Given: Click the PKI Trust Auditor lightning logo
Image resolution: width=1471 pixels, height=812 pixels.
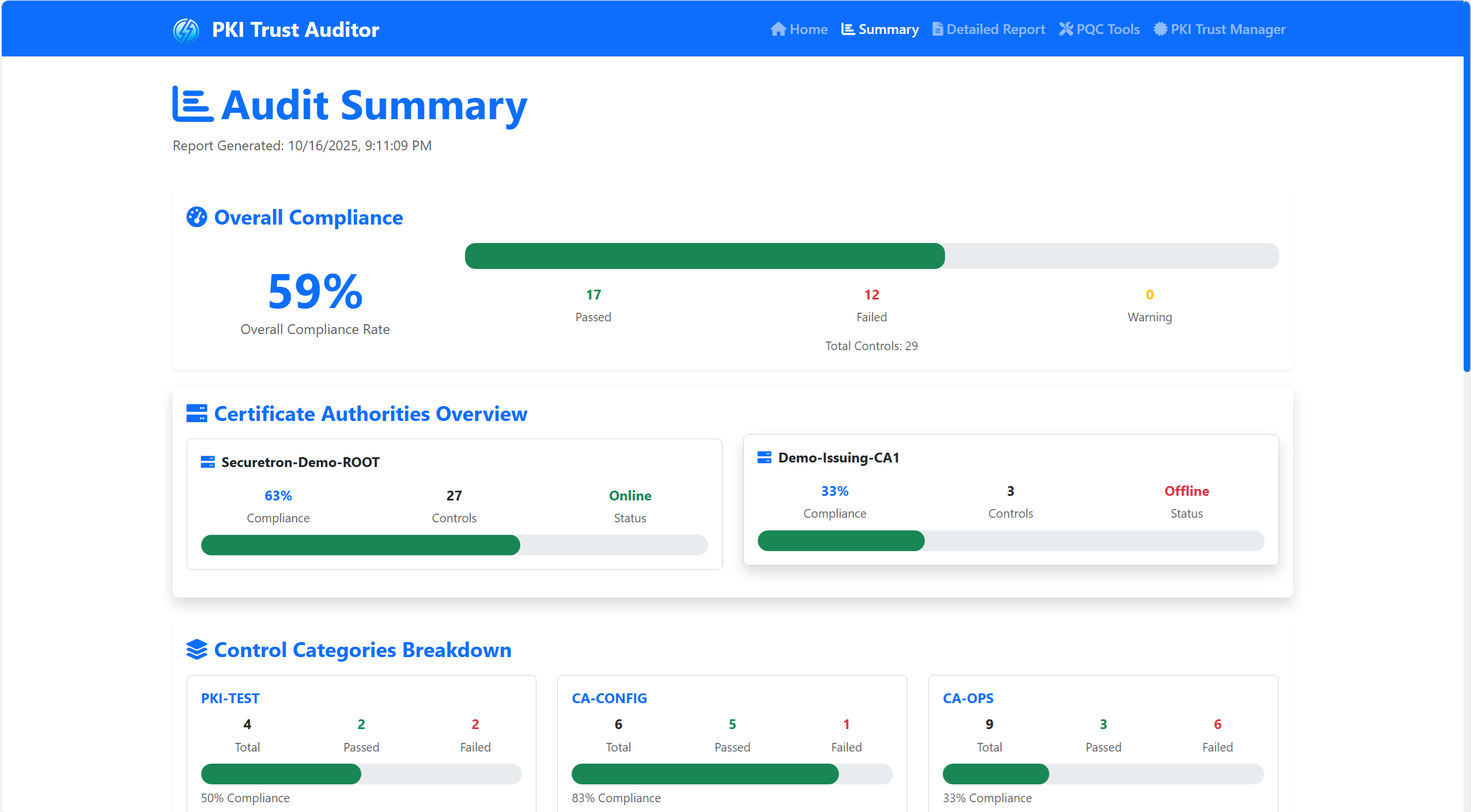Looking at the screenshot, I should pos(186,30).
